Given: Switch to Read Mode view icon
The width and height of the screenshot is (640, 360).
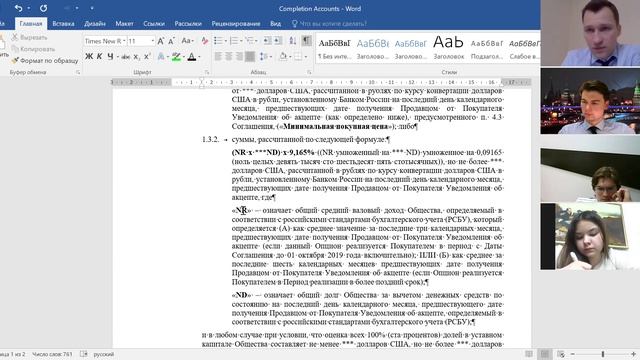Looking at the screenshot, I should (529, 354).
